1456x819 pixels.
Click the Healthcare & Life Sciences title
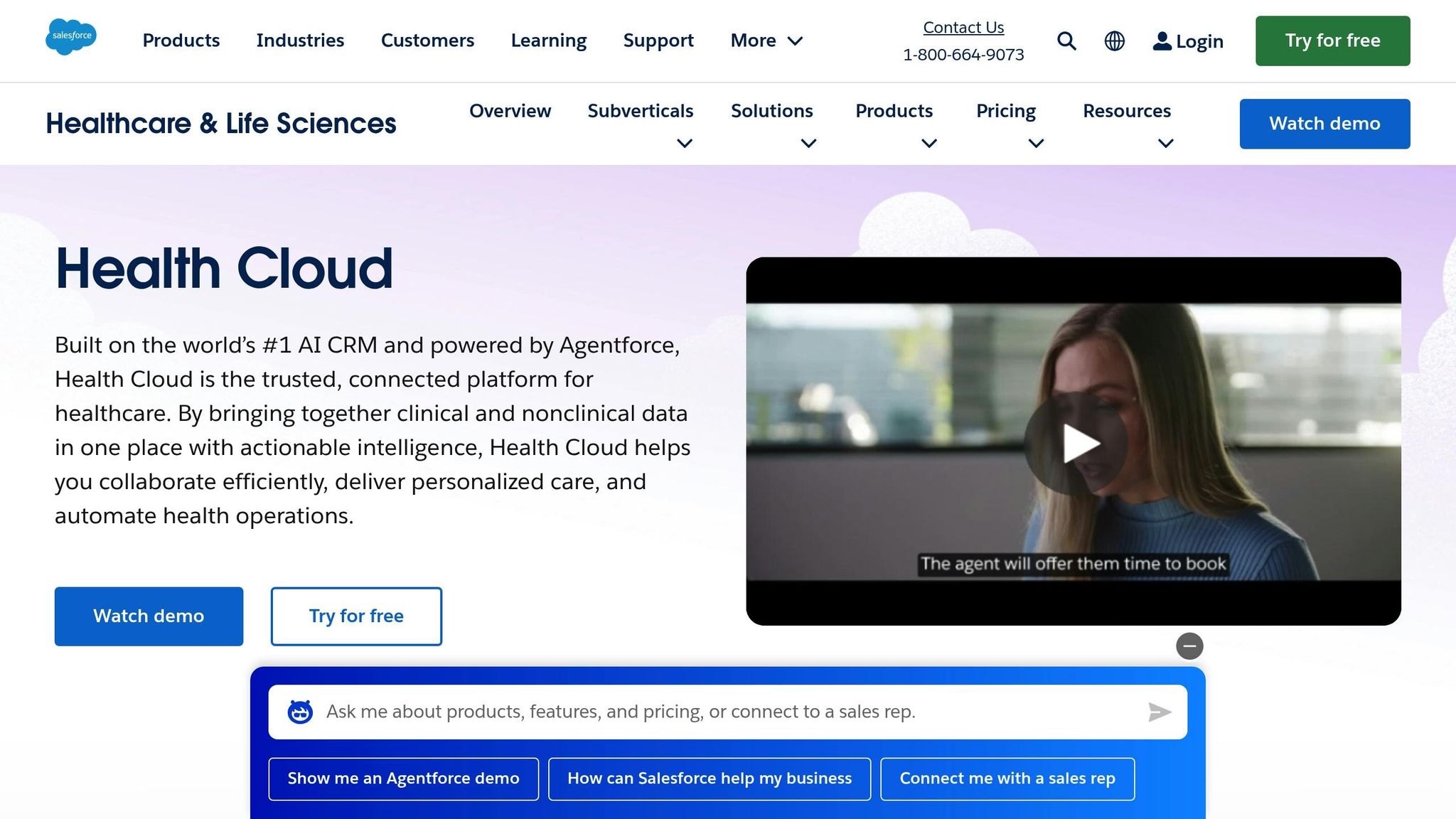pos(221,124)
